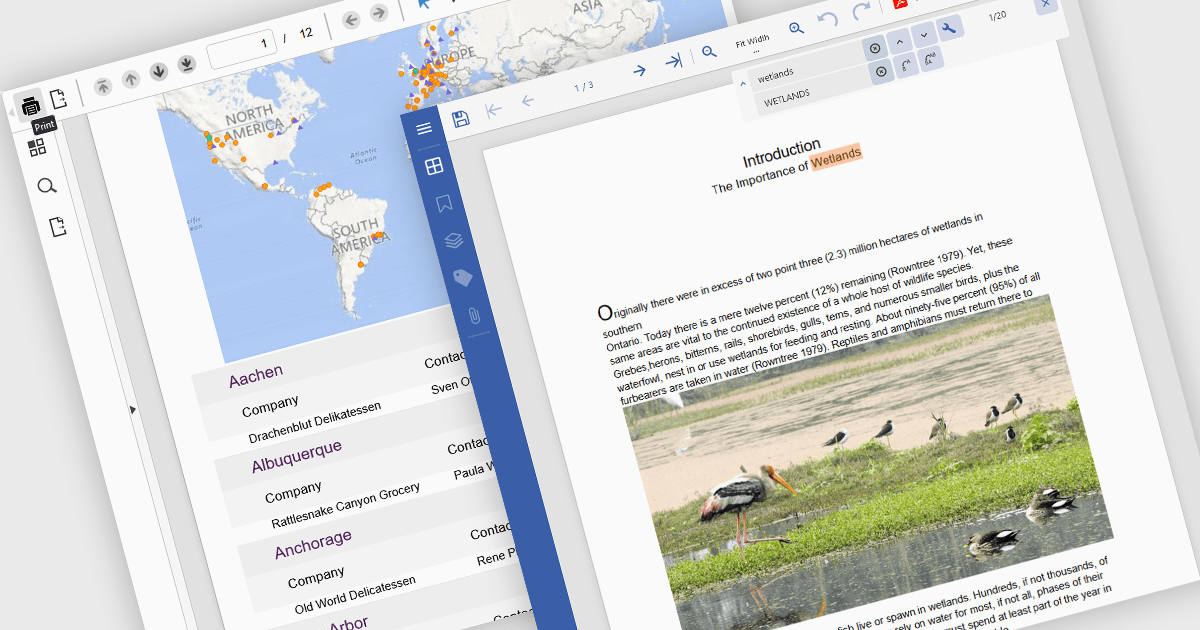Show the layers panel in blue sidebar
The width and height of the screenshot is (1200, 630).
[453, 241]
